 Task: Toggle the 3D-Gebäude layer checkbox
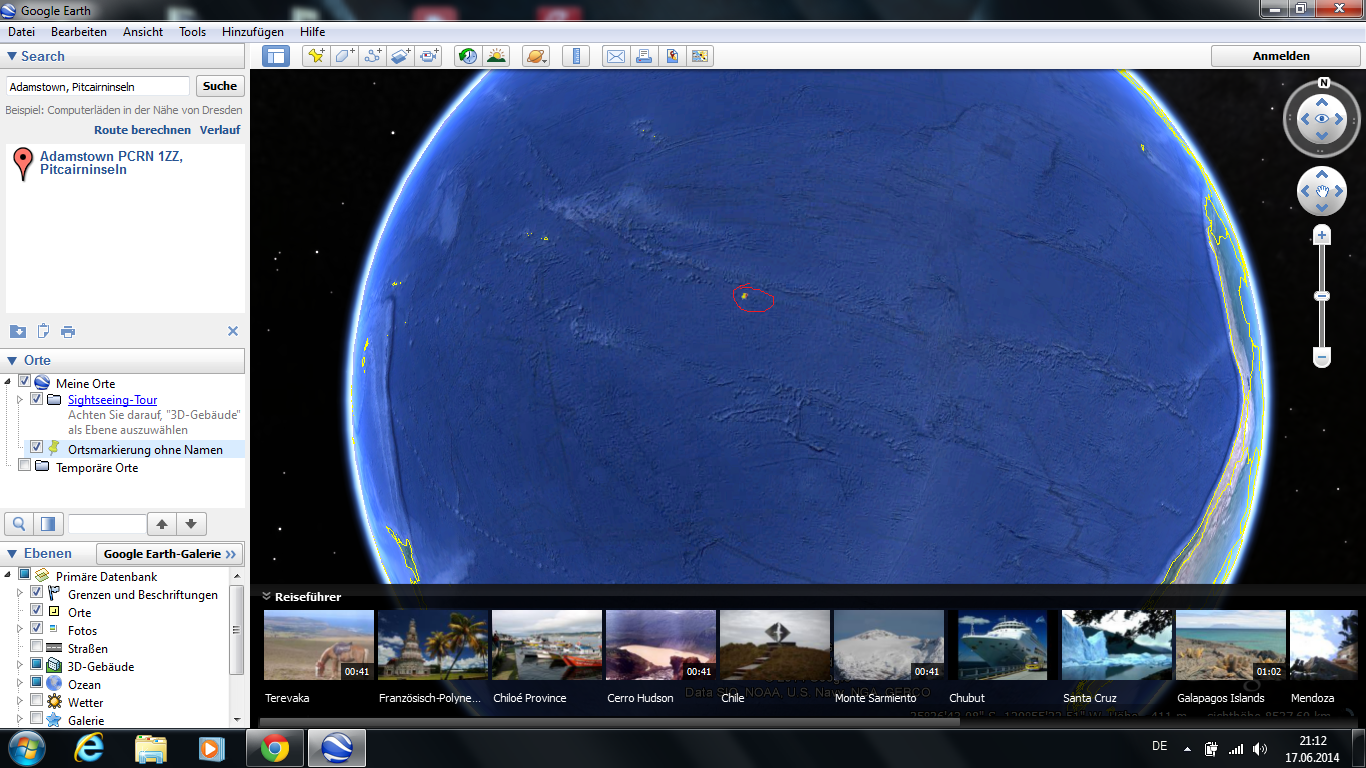(x=37, y=664)
